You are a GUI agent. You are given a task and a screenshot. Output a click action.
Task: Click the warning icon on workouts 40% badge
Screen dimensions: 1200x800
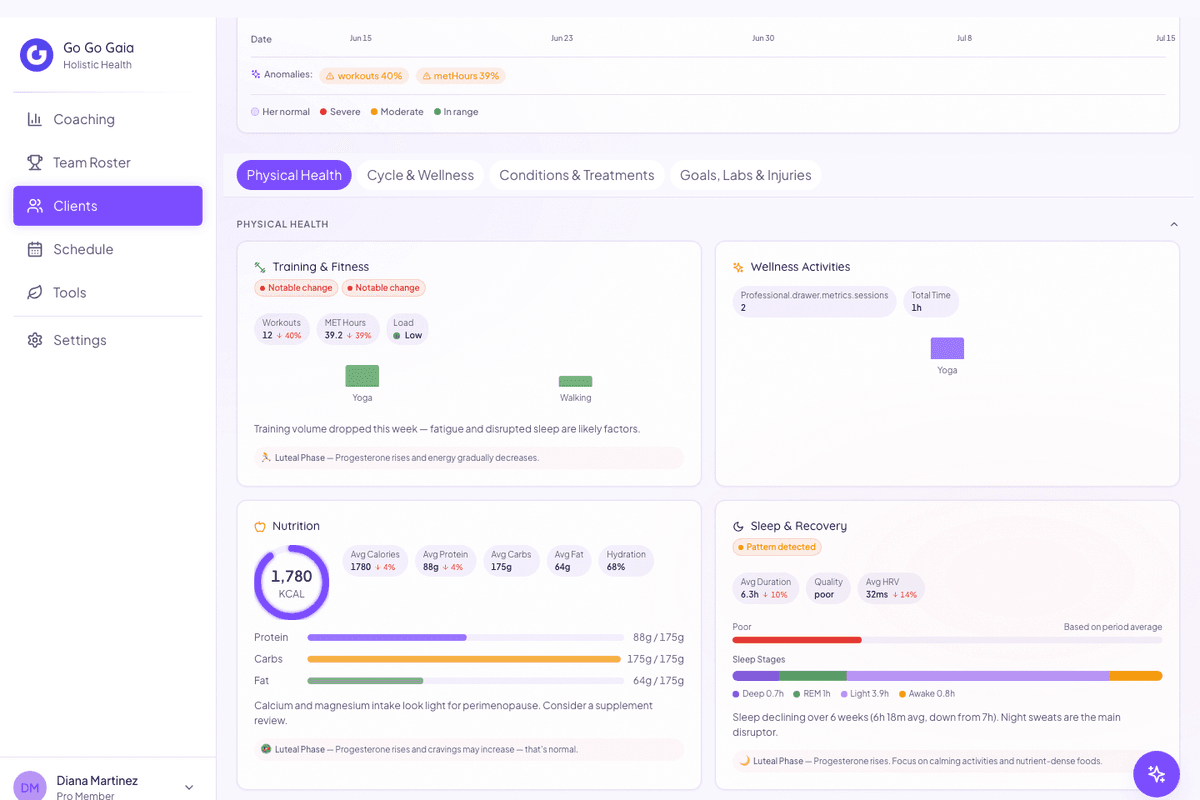(x=330, y=76)
